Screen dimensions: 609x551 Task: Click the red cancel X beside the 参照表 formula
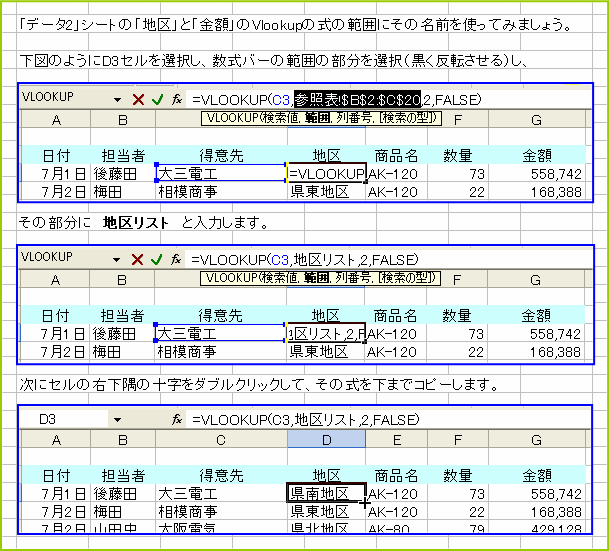click(x=138, y=100)
